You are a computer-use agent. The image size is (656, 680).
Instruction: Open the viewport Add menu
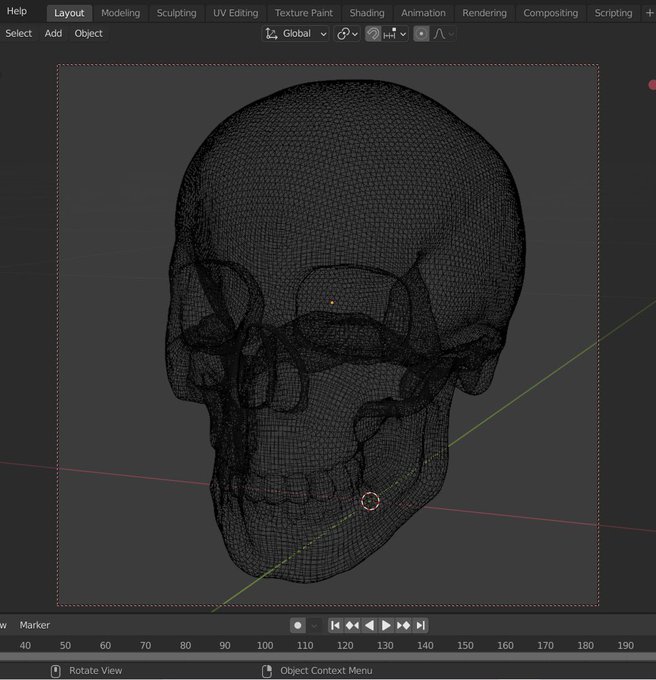[x=53, y=33]
